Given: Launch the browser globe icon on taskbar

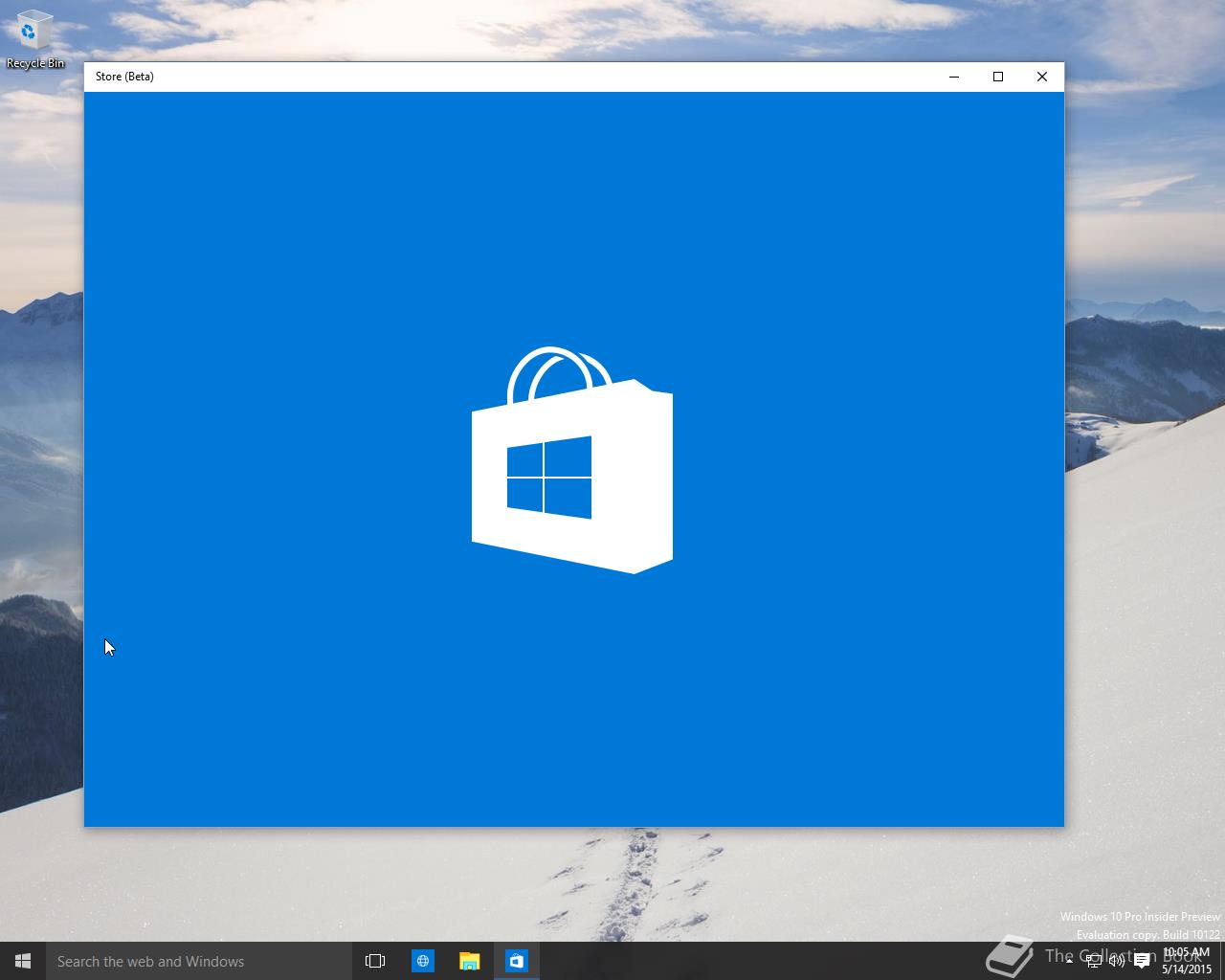Looking at the screenshot, I should (x=423, y=961).
